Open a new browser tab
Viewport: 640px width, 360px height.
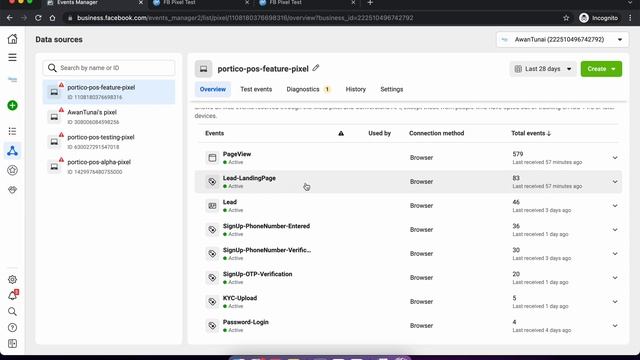point(370,2)
